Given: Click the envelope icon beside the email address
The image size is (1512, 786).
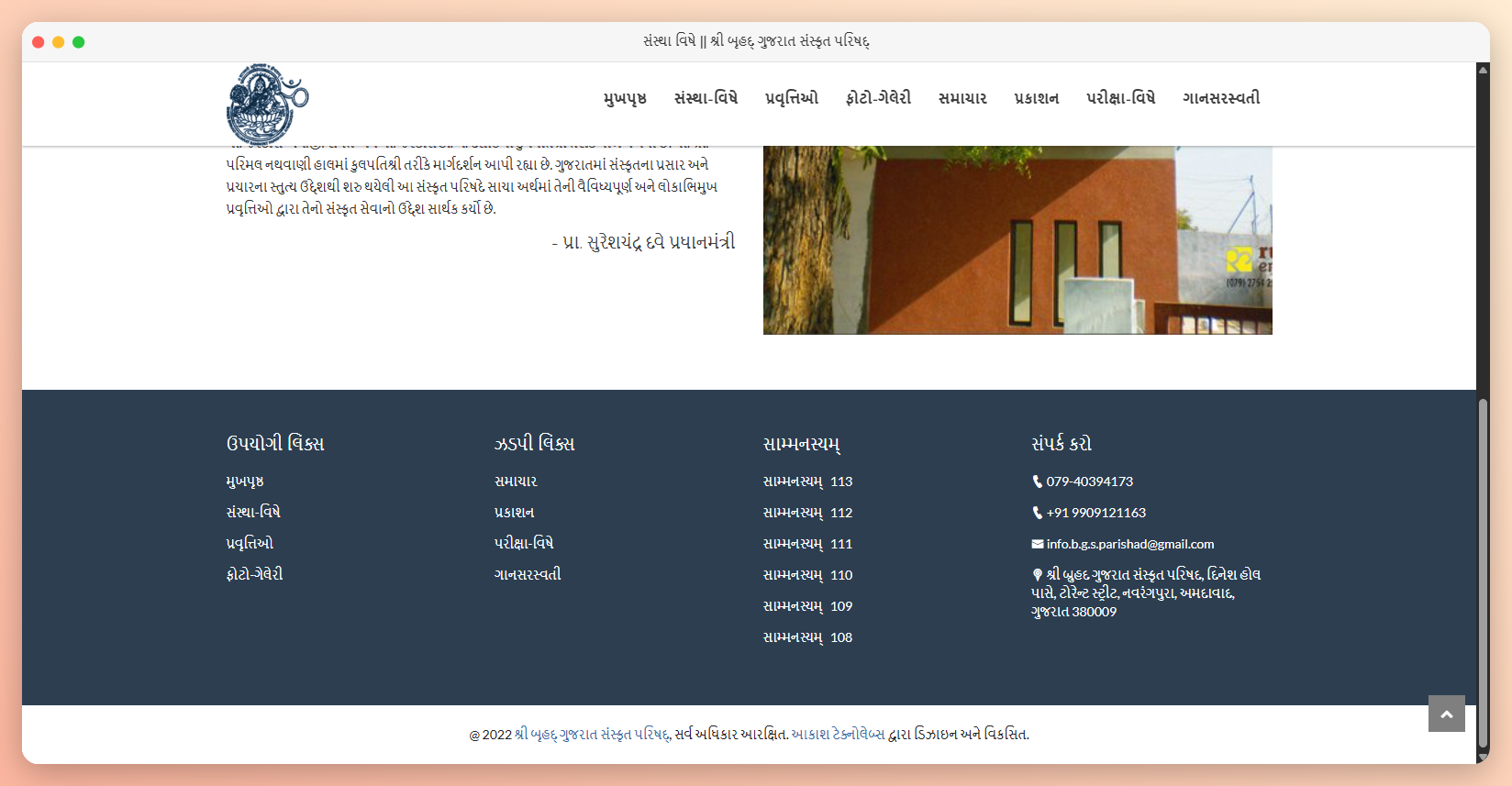Looking at the screenshot, I should tap(1038, 544).
